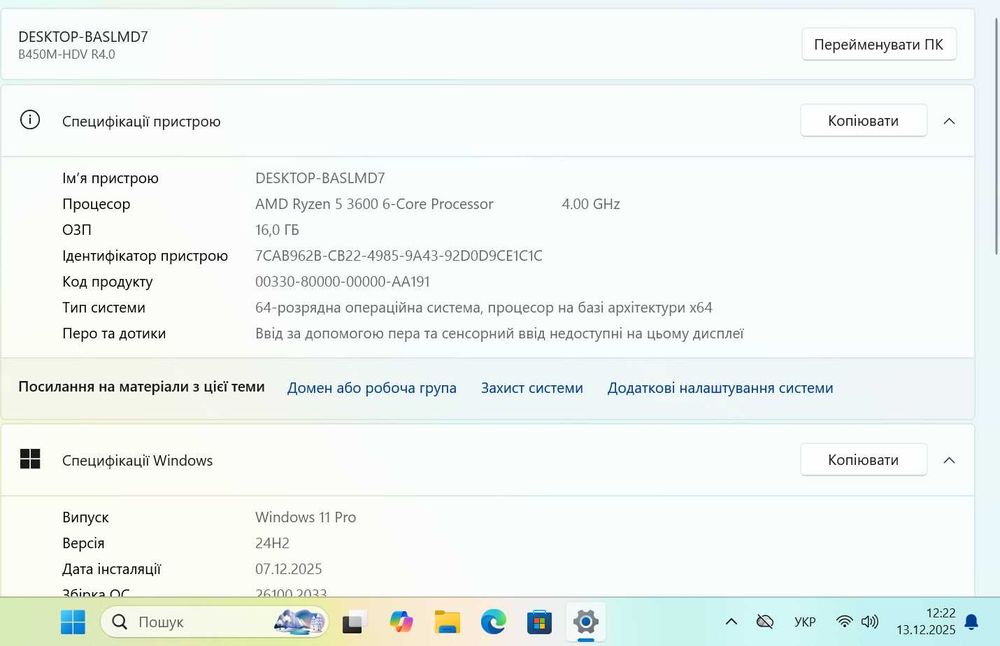Select the 64-розрядна операційна система text
Viewport: 1000px width, 646px height.
coord(483,307)
